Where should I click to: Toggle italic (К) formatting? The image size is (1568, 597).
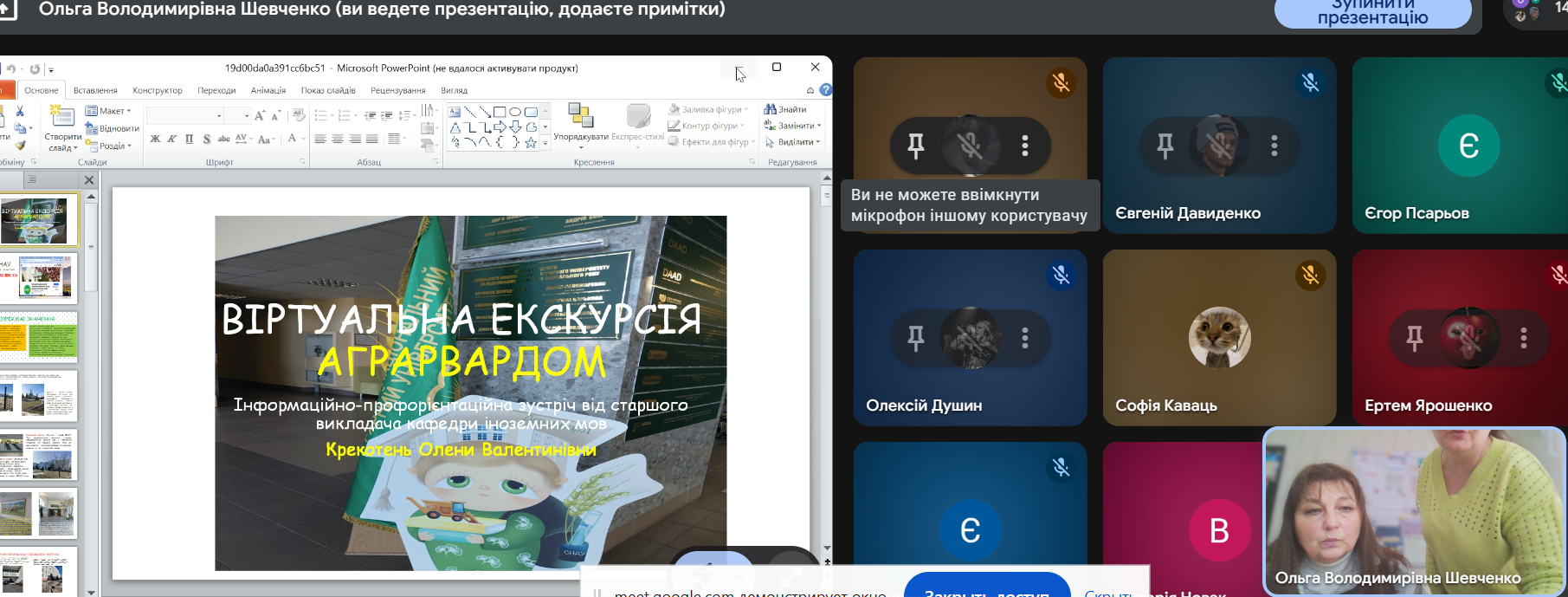coord(171,139)
